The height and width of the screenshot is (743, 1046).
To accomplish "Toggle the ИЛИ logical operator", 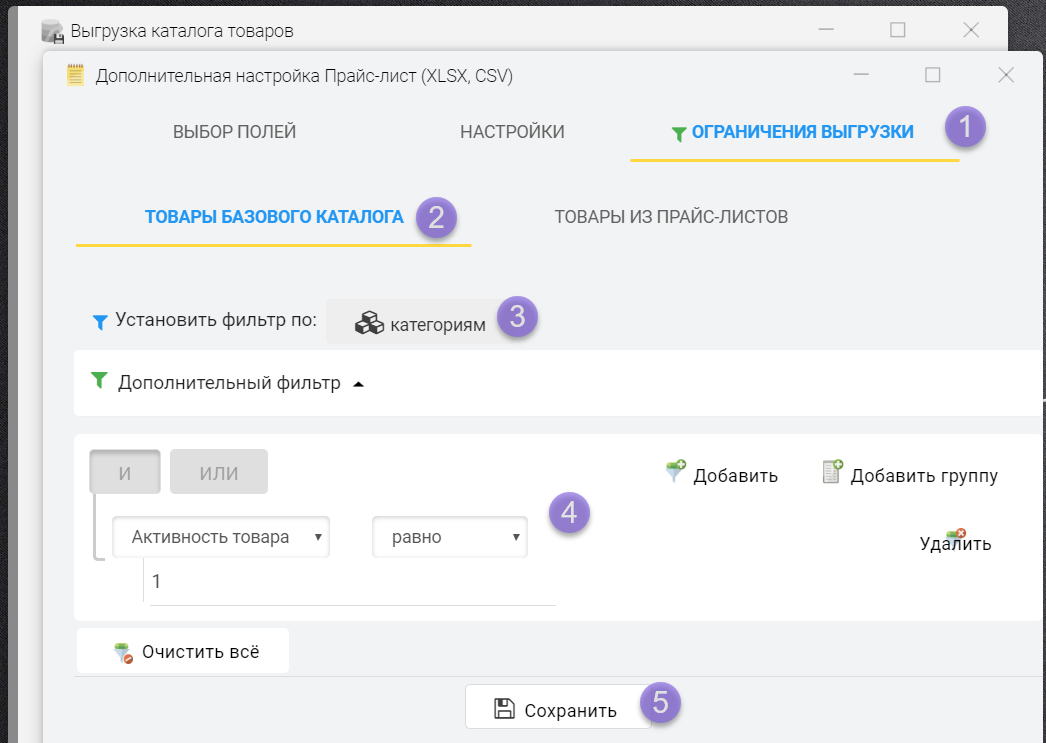I will [218, 473].
